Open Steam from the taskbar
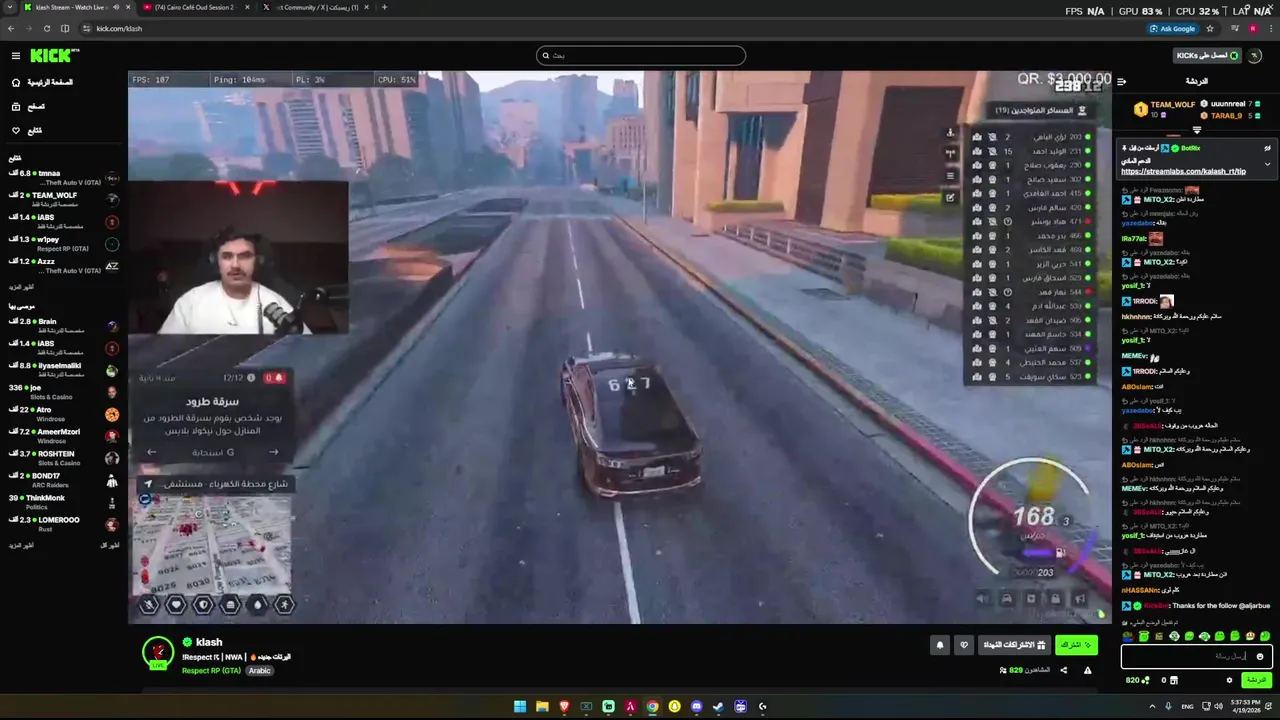1280x720 pixels. coord(718,707)
